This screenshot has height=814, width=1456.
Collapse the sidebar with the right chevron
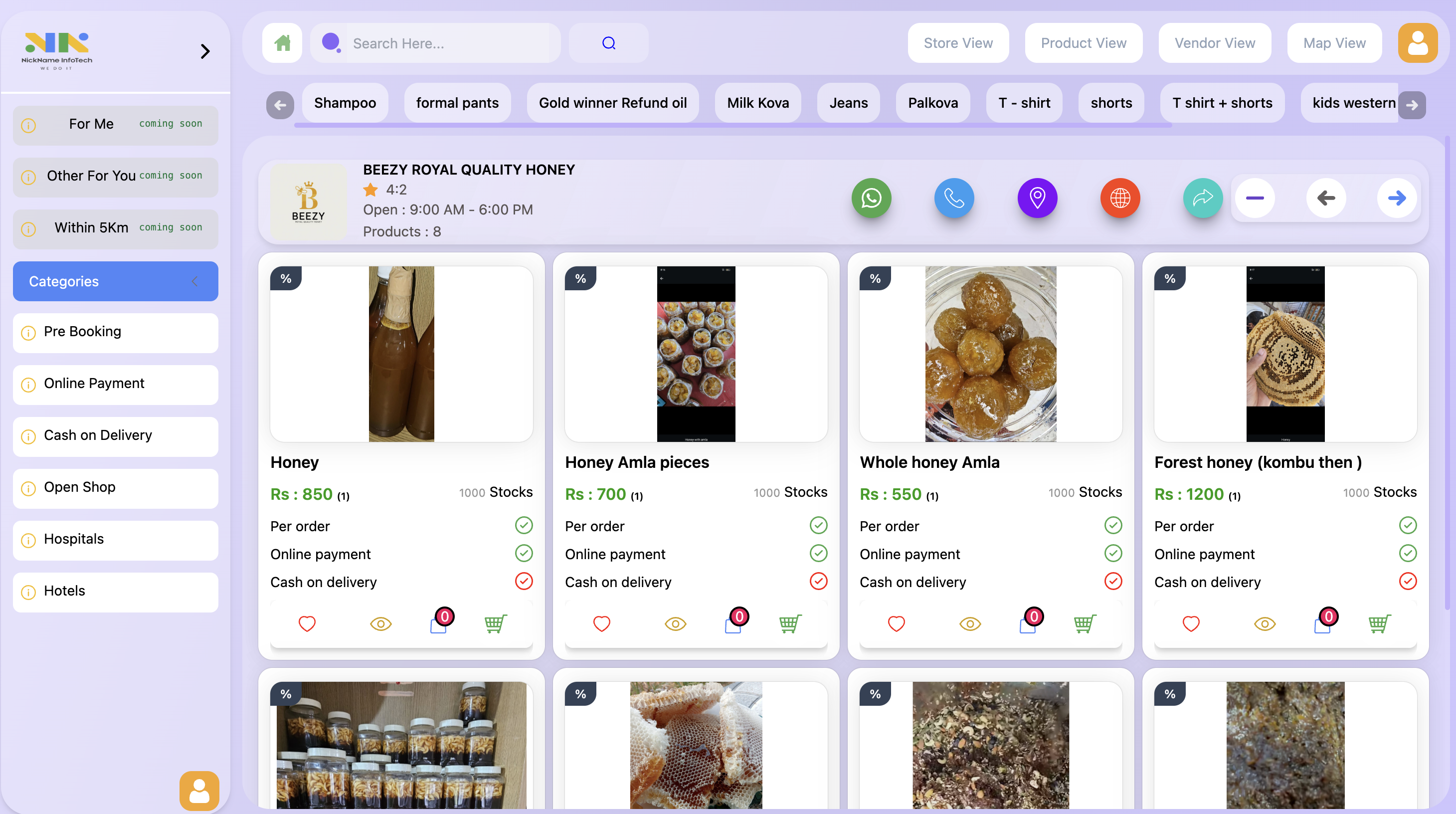coord(205,51)
